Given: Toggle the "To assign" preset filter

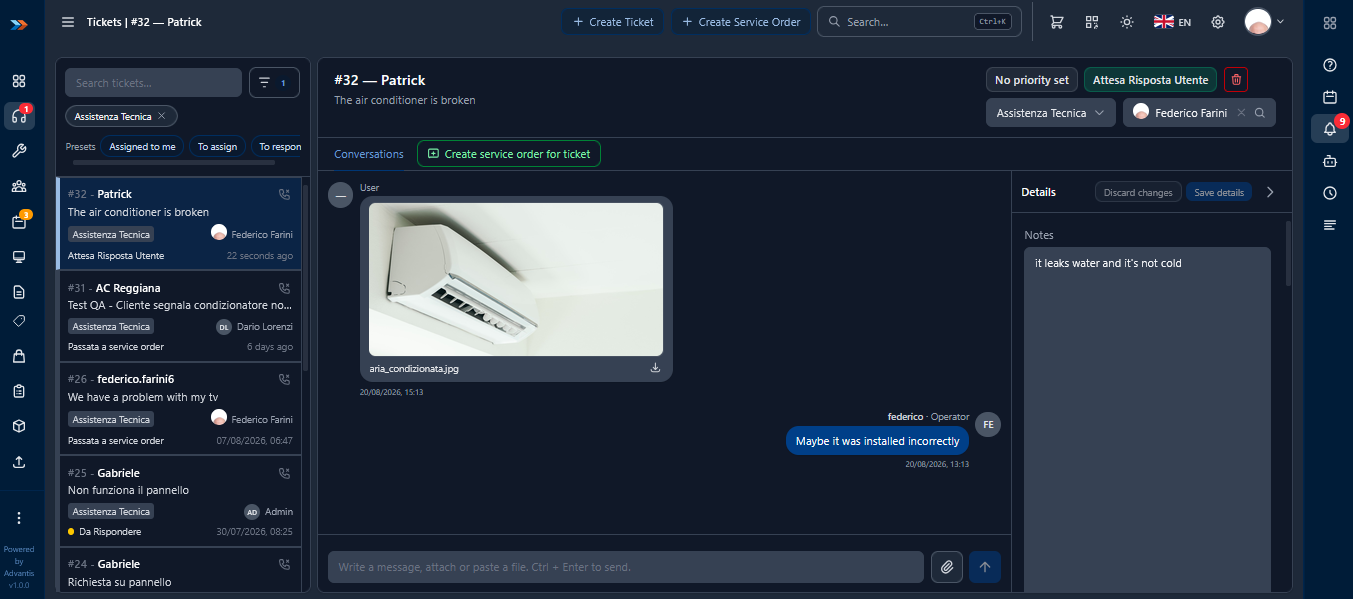Looking at the screenshot, I should [217, 147].
